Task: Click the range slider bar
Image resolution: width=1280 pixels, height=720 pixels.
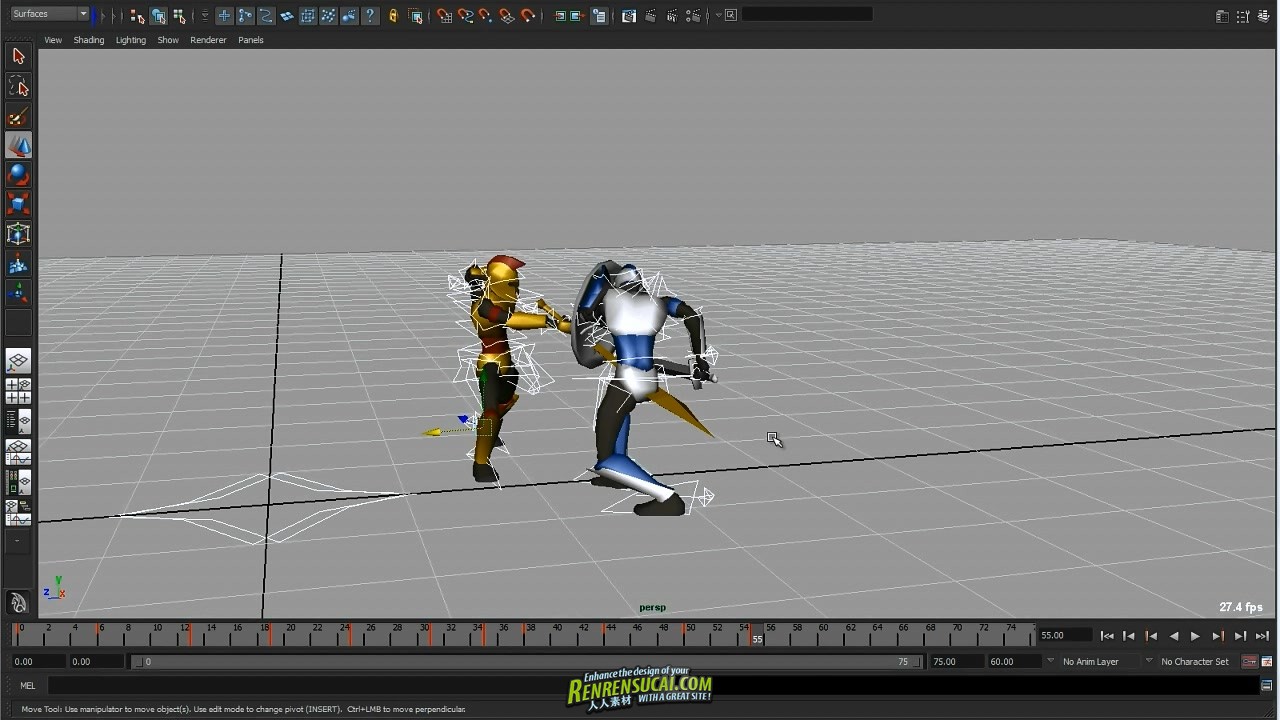Action: [x=525, y=661]
